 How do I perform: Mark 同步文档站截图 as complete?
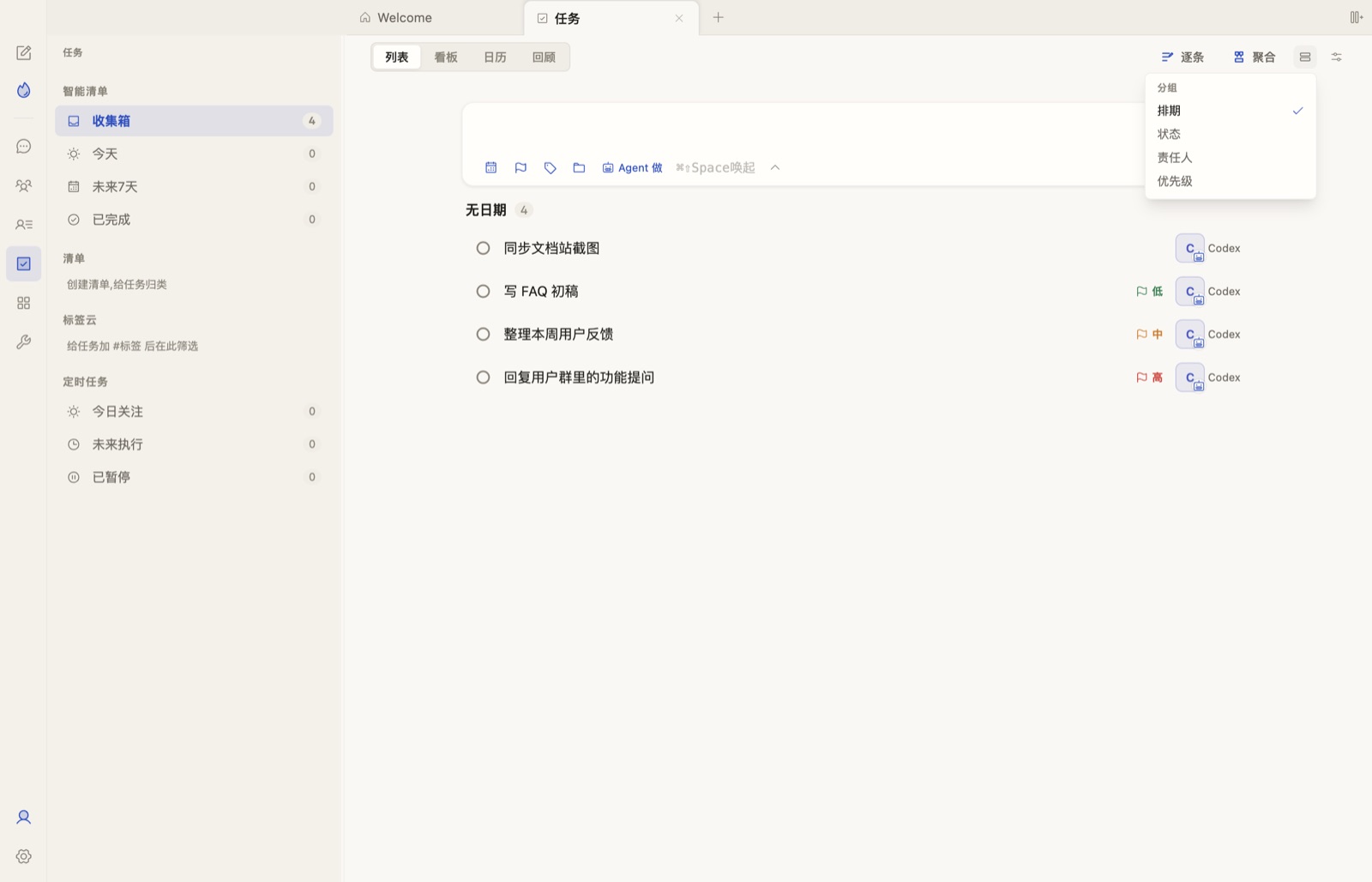point(483,248)
